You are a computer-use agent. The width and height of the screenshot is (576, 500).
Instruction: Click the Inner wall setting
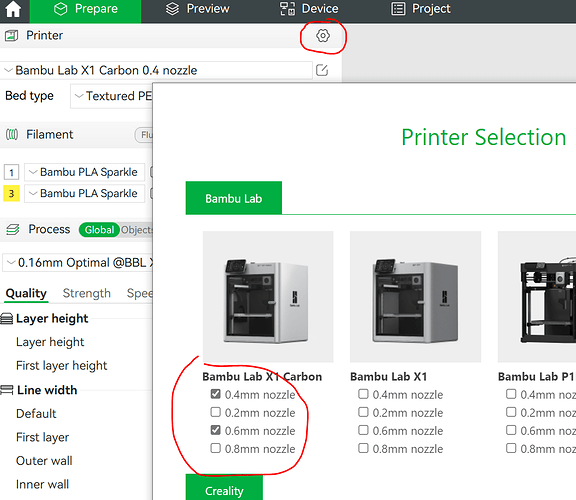tap(43, 484)
